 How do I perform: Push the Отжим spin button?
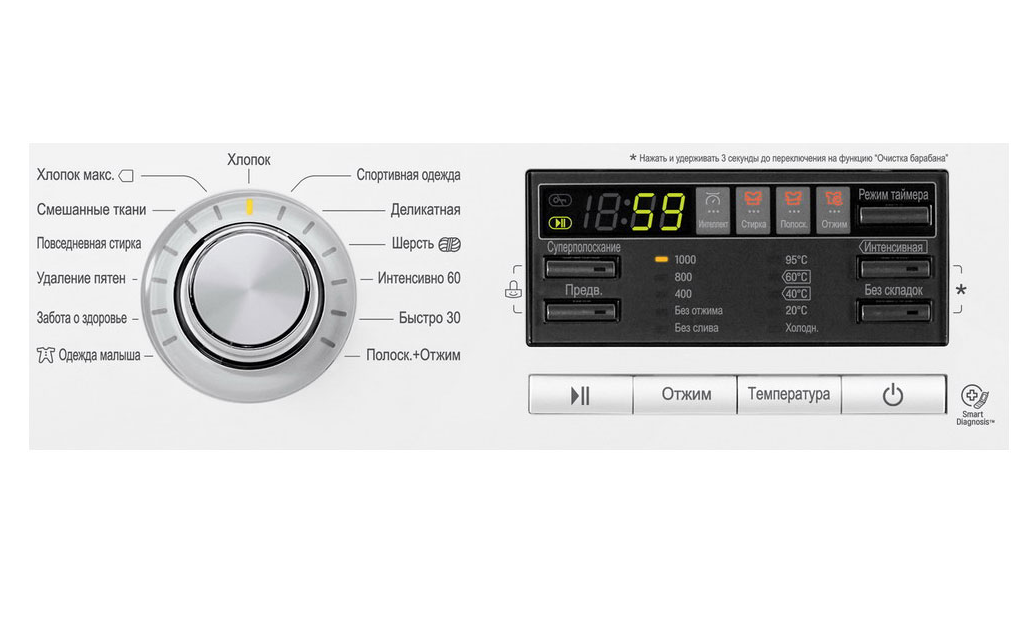[x=685, y=395]
